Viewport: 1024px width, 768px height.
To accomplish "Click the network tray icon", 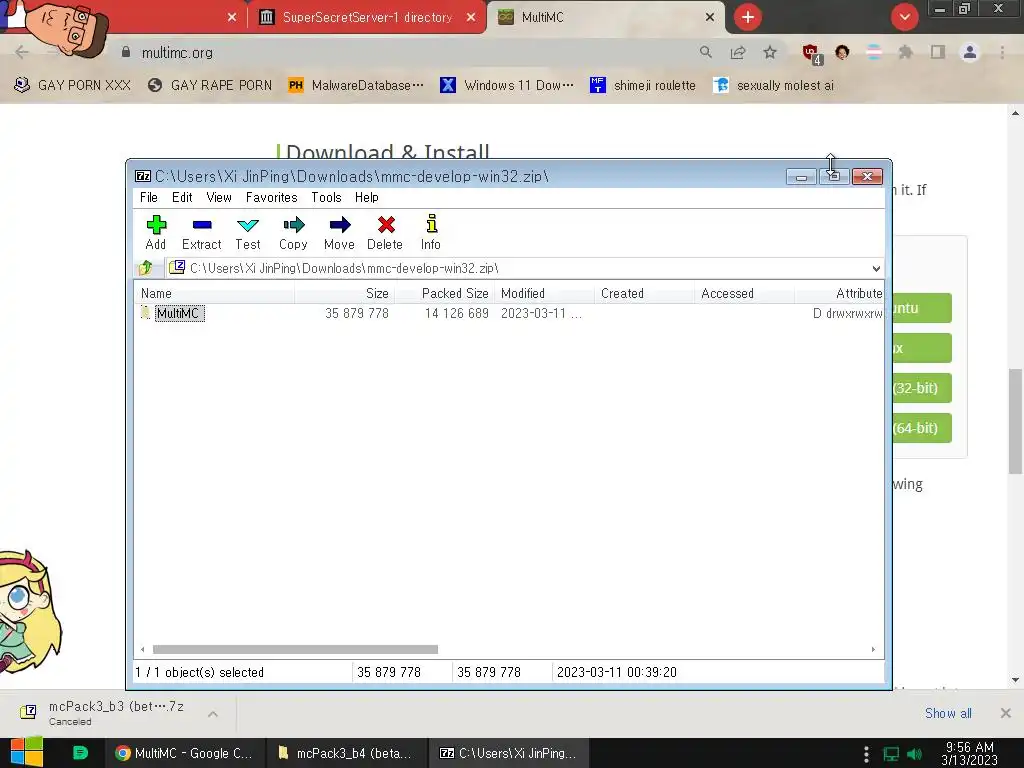I will [x=891, y=754].
